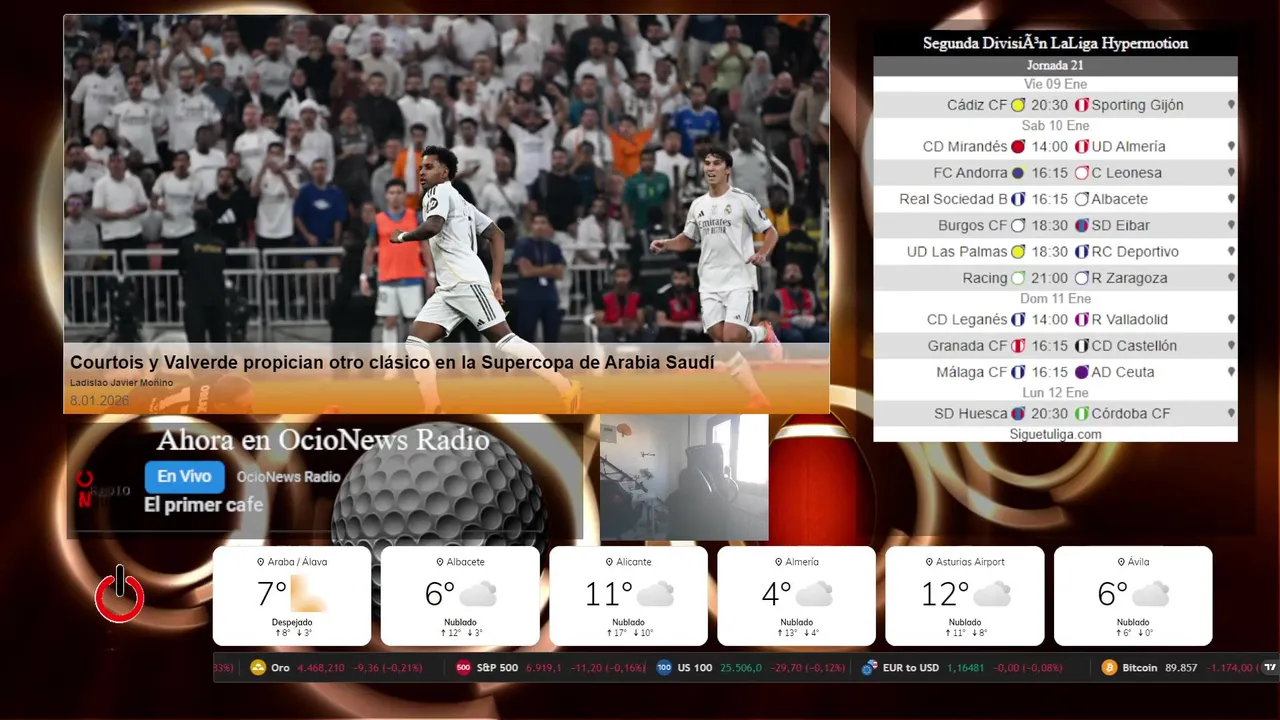The width and height of the screenshot is (1280, 720).
Task: Click the FC Andorra team badge
Action: click(x=1018, y=173)
